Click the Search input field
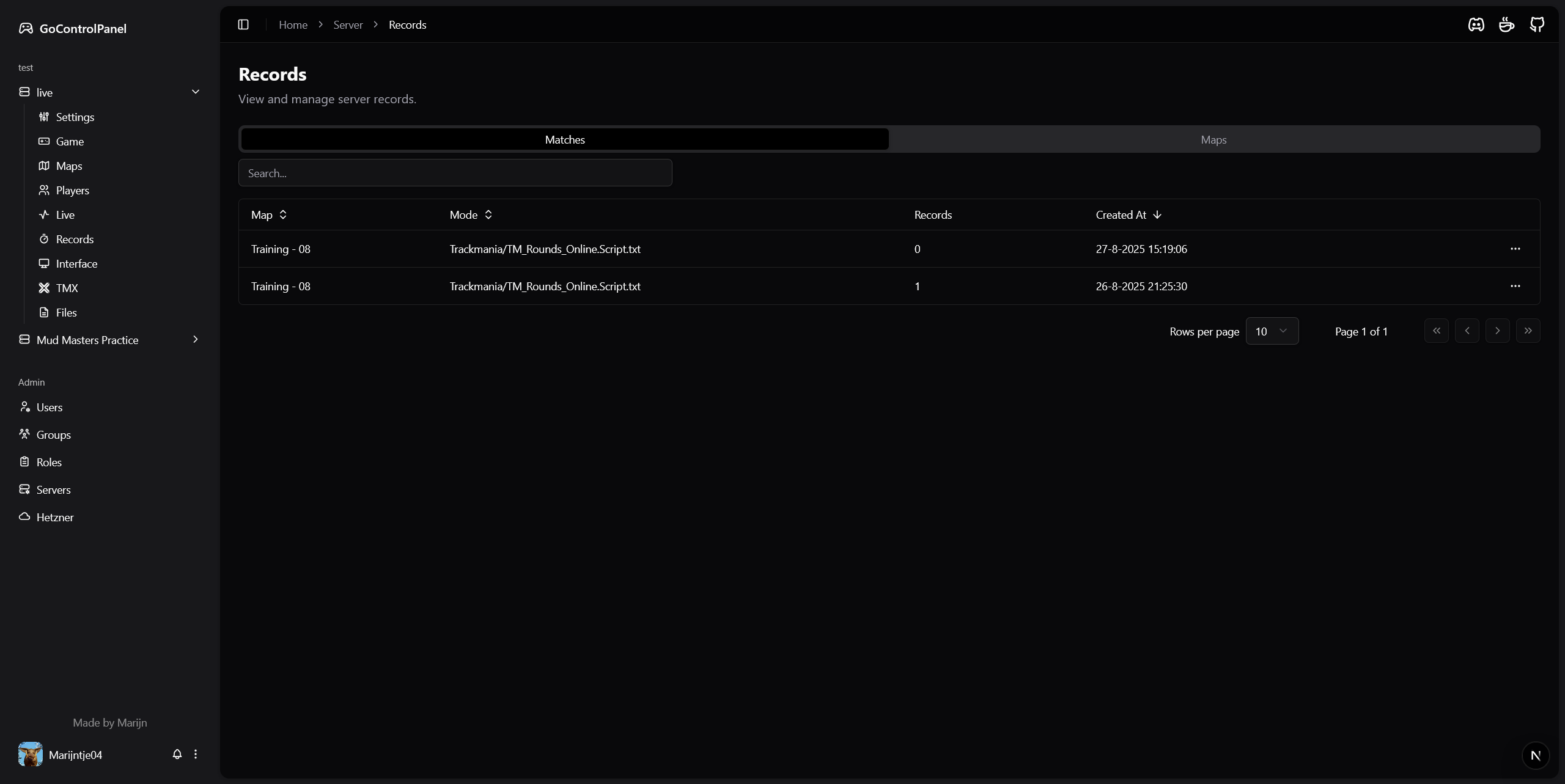 (455, 173)
